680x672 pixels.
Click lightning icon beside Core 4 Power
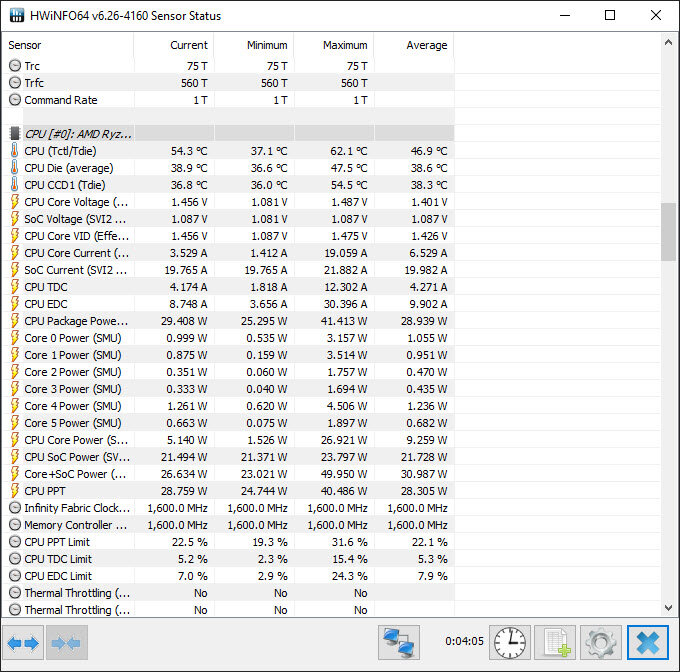point(15,406)
